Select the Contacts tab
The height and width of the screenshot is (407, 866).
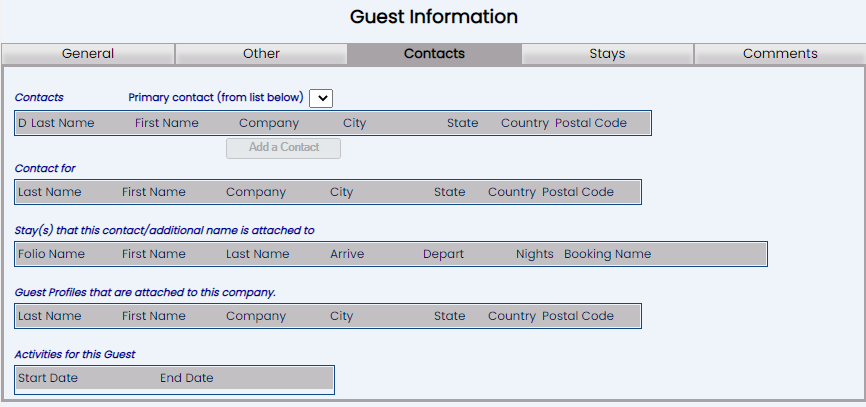click(x=434, y=54)
